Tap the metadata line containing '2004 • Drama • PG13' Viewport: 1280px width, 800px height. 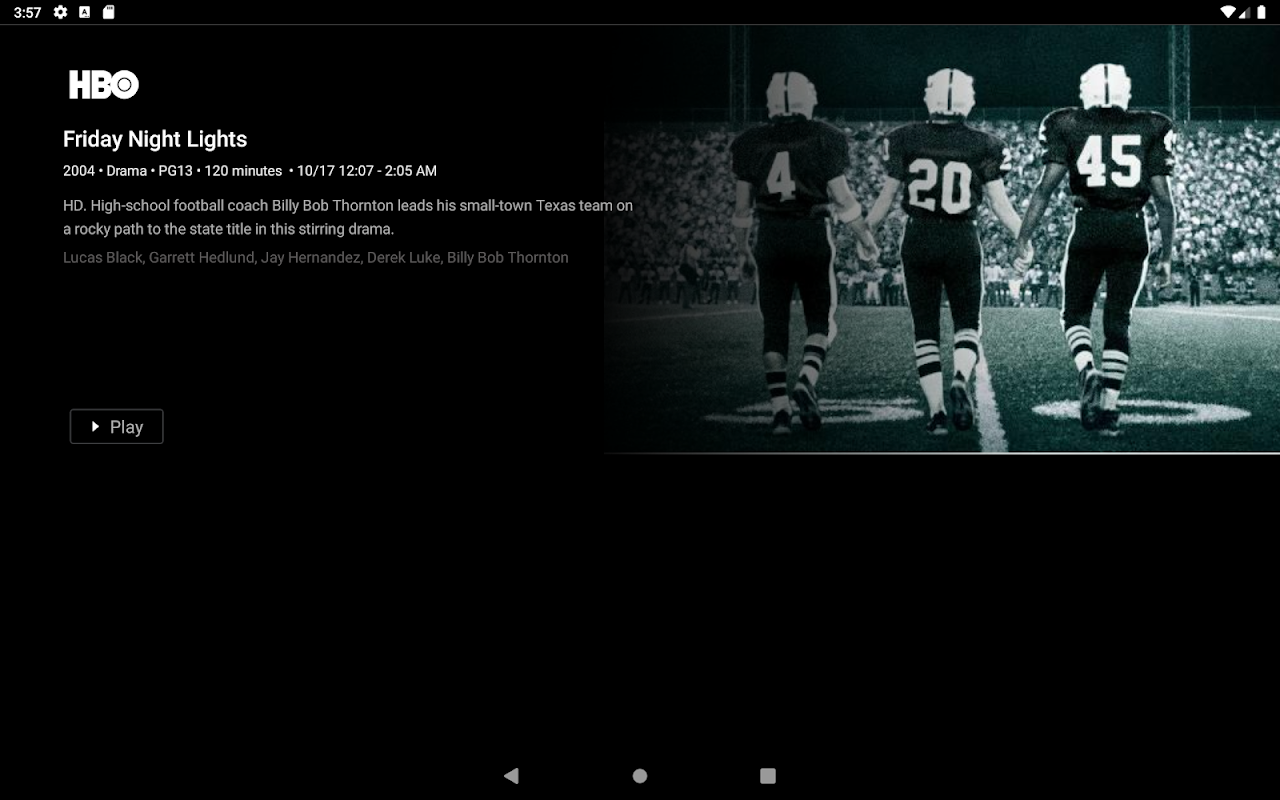(250, 171)
